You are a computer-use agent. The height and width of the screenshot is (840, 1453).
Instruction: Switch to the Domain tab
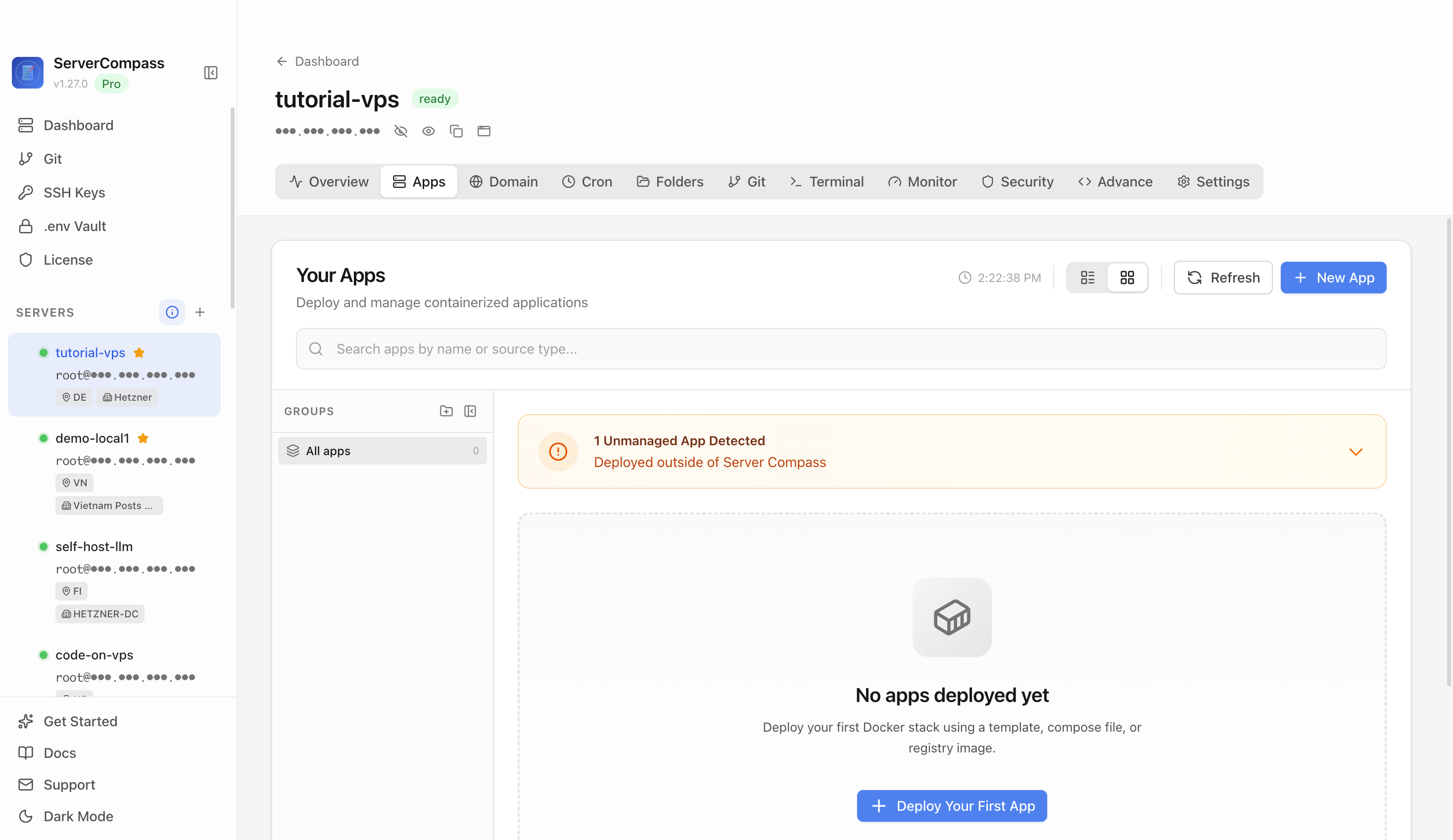503,182
